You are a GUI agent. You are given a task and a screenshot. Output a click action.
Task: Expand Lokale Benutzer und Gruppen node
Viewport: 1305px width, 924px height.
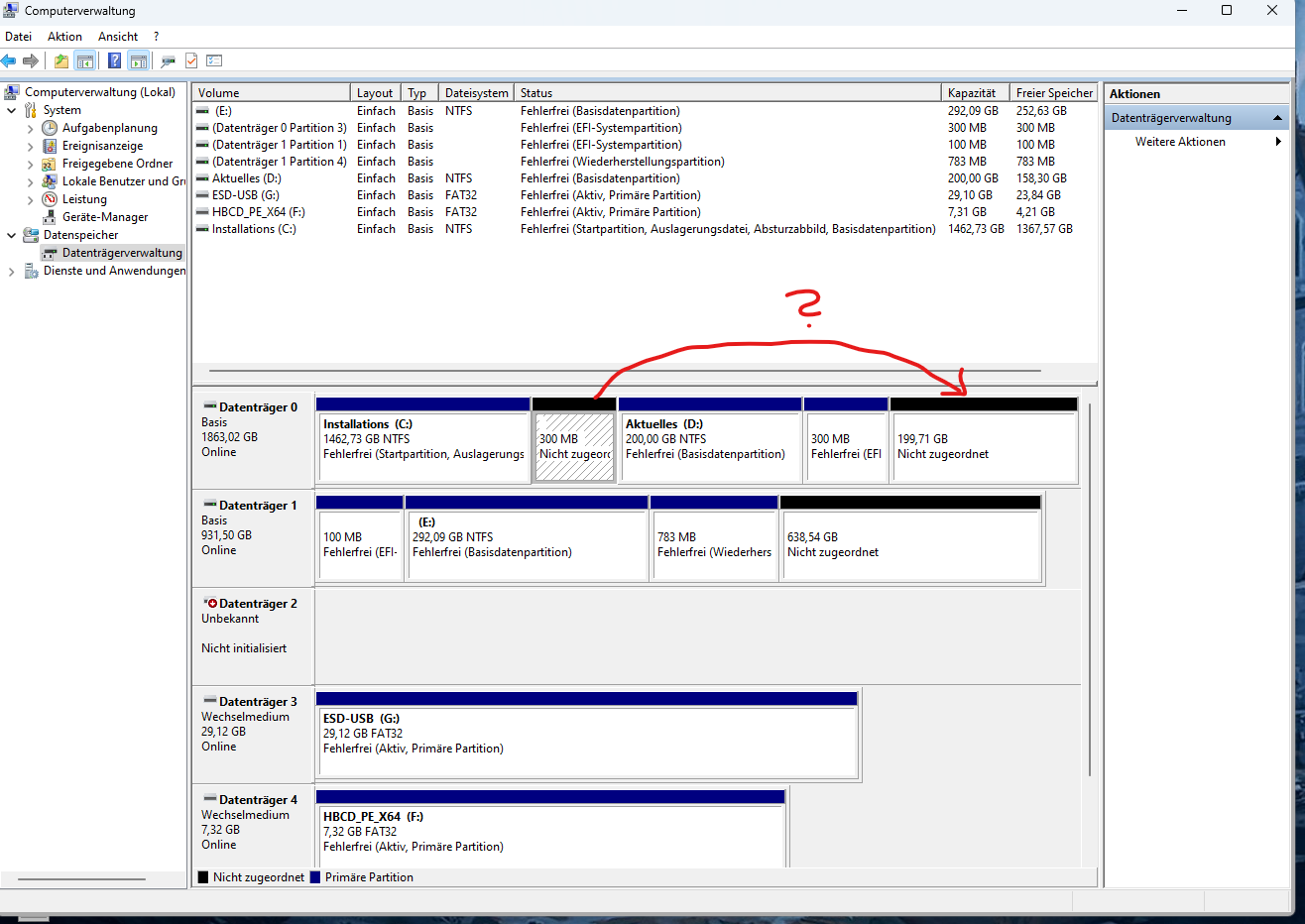click(x=30, y=181)
